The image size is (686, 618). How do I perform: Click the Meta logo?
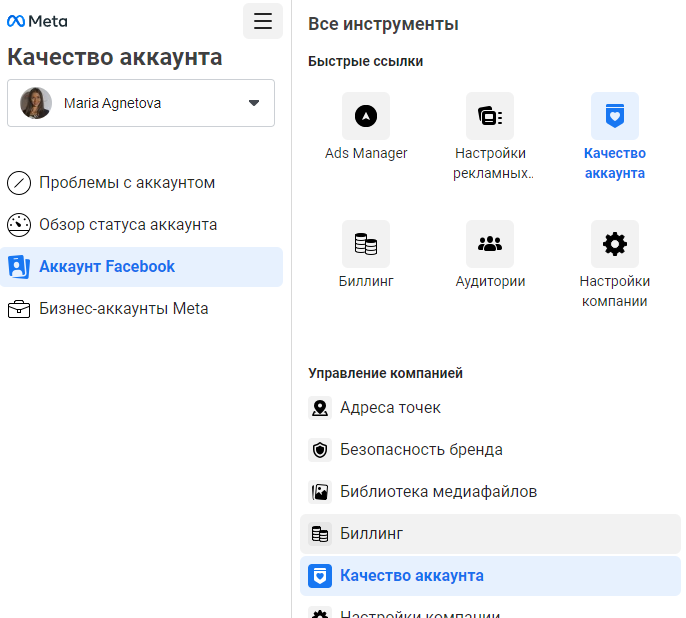click(x=38, y=21)
